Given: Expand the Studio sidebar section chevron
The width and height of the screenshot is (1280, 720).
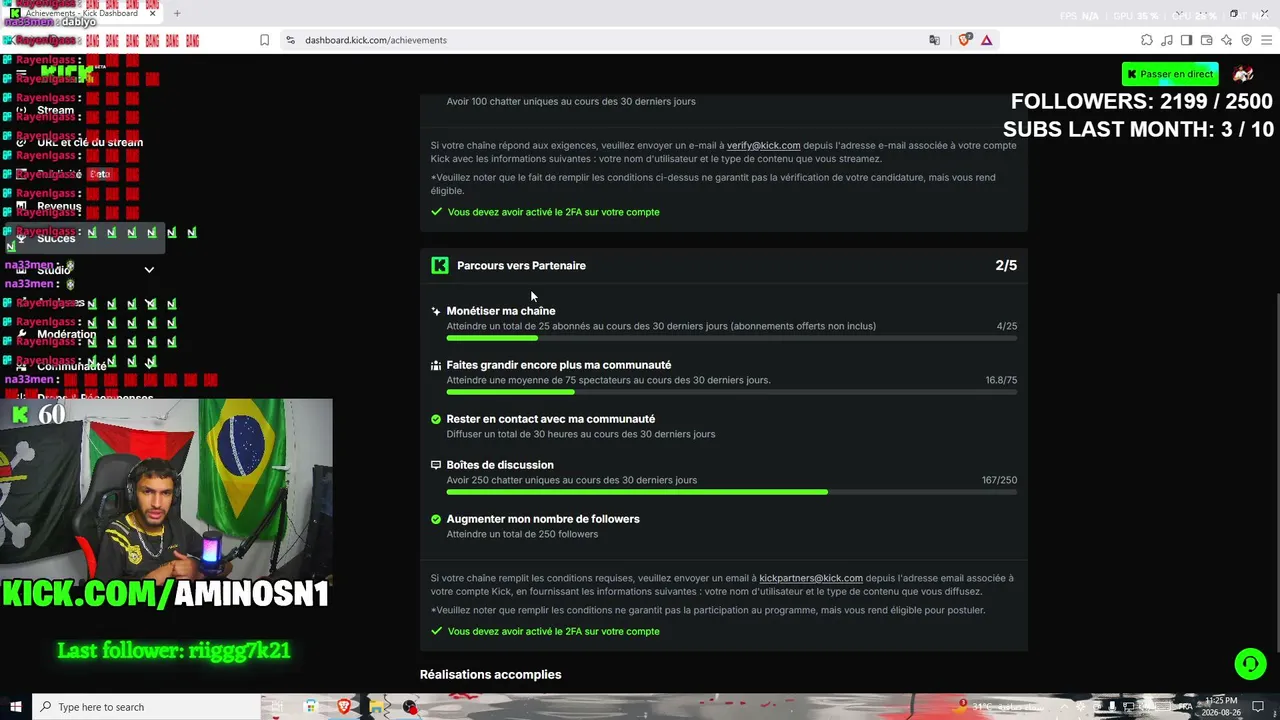Looking at the screenshot, I should point(149,270).
